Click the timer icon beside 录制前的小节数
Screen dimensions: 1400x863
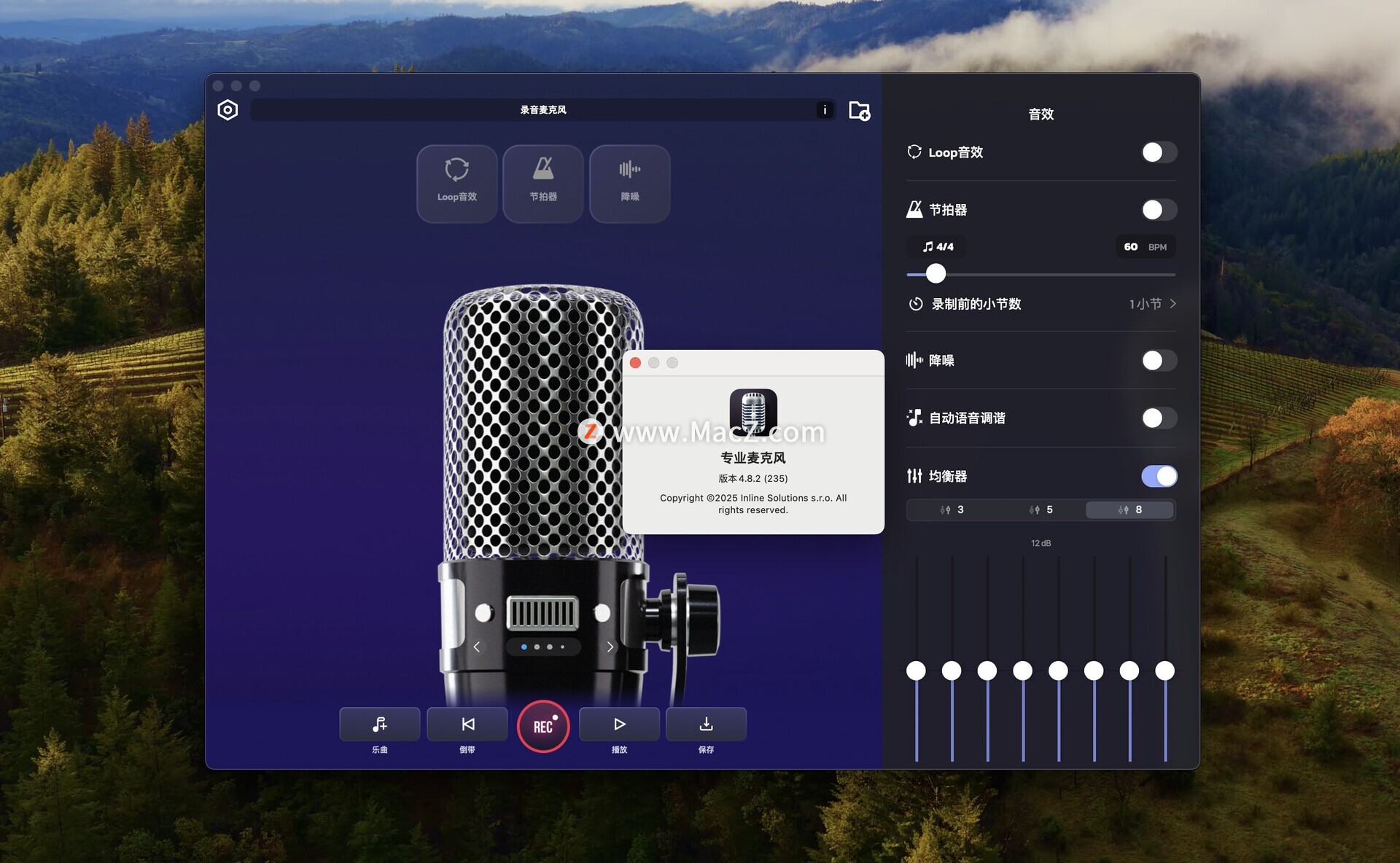(916, 304)
